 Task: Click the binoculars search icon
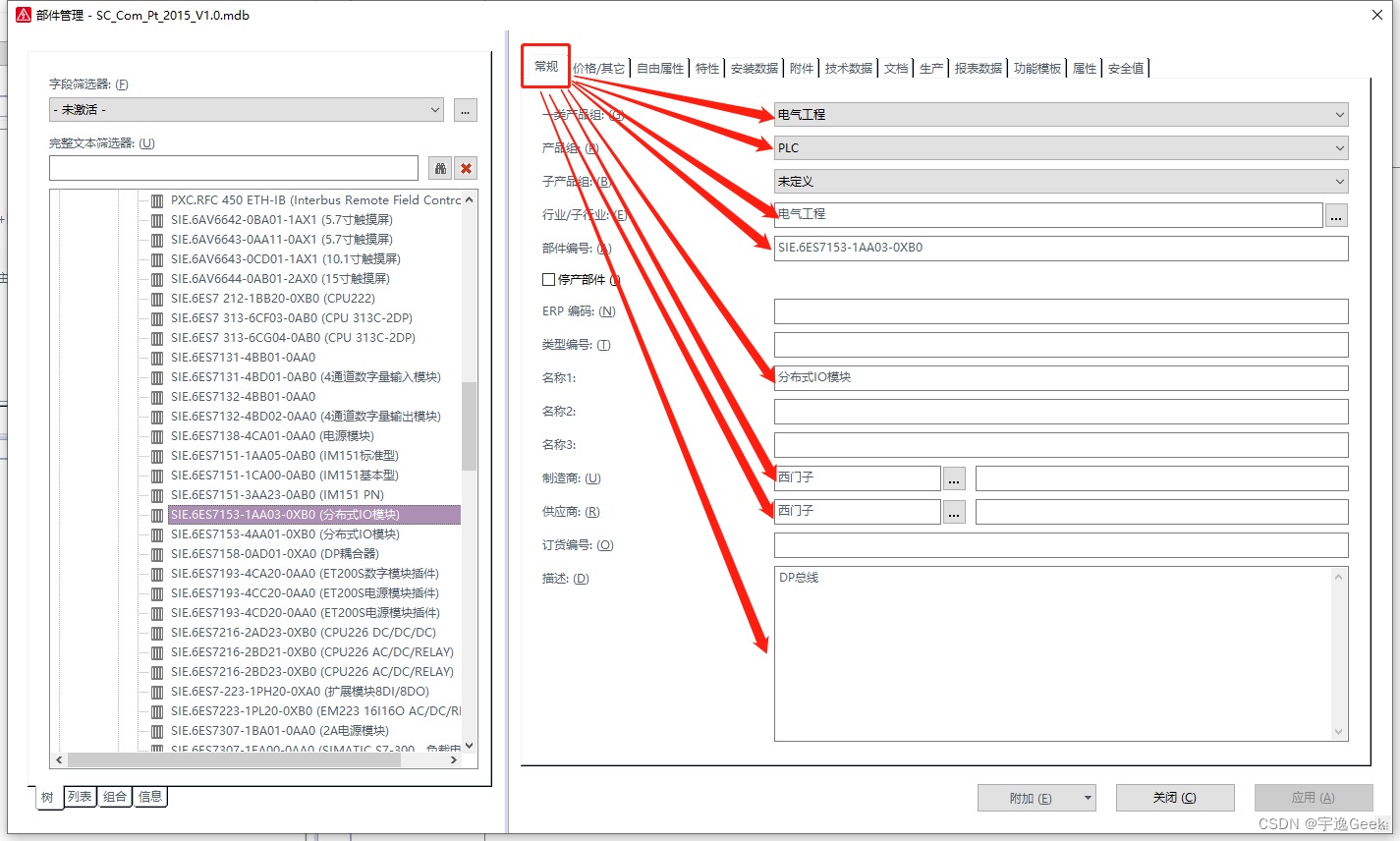(440, 168)
